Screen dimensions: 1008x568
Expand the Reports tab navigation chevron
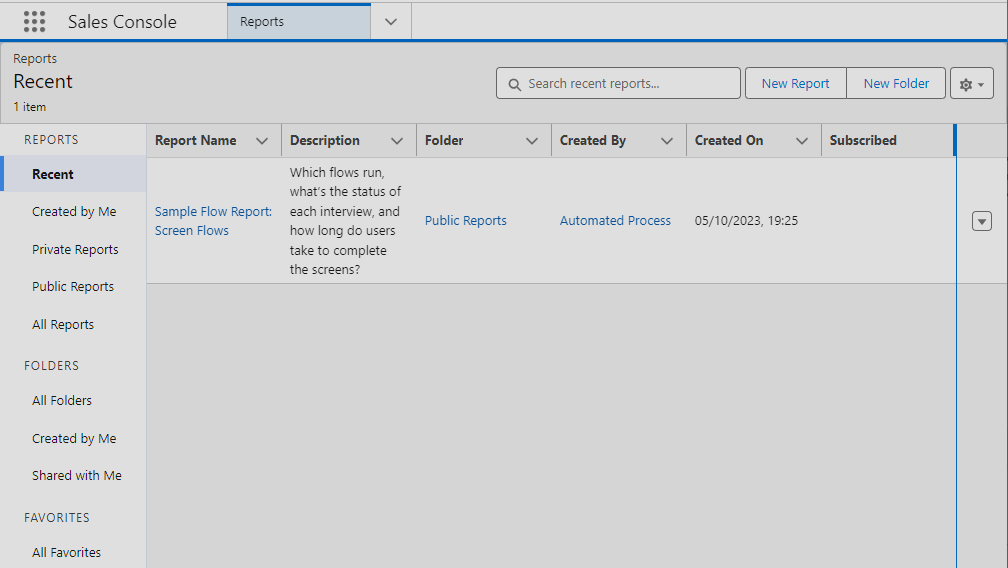[390, 21]
